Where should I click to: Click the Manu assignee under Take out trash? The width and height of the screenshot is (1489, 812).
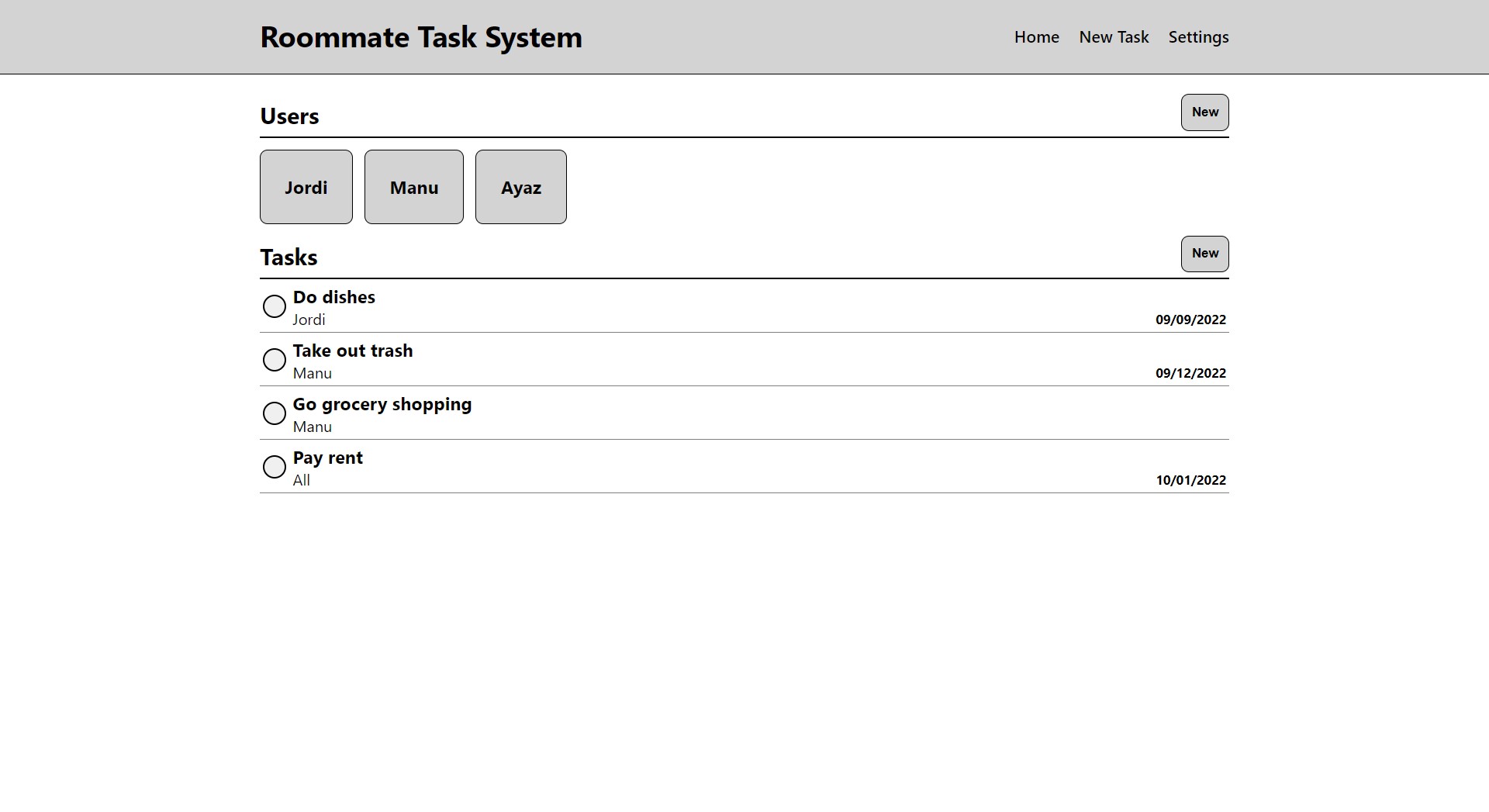pos(312,372)
